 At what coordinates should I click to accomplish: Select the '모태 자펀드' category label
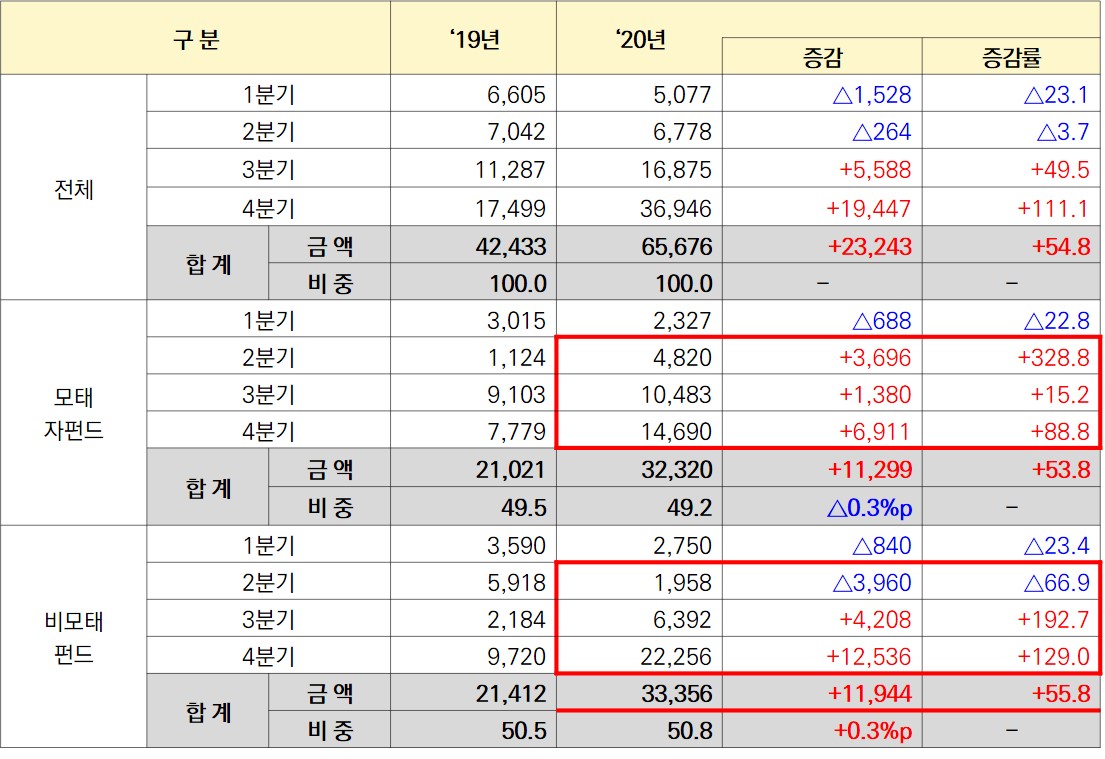pos(74,414)
